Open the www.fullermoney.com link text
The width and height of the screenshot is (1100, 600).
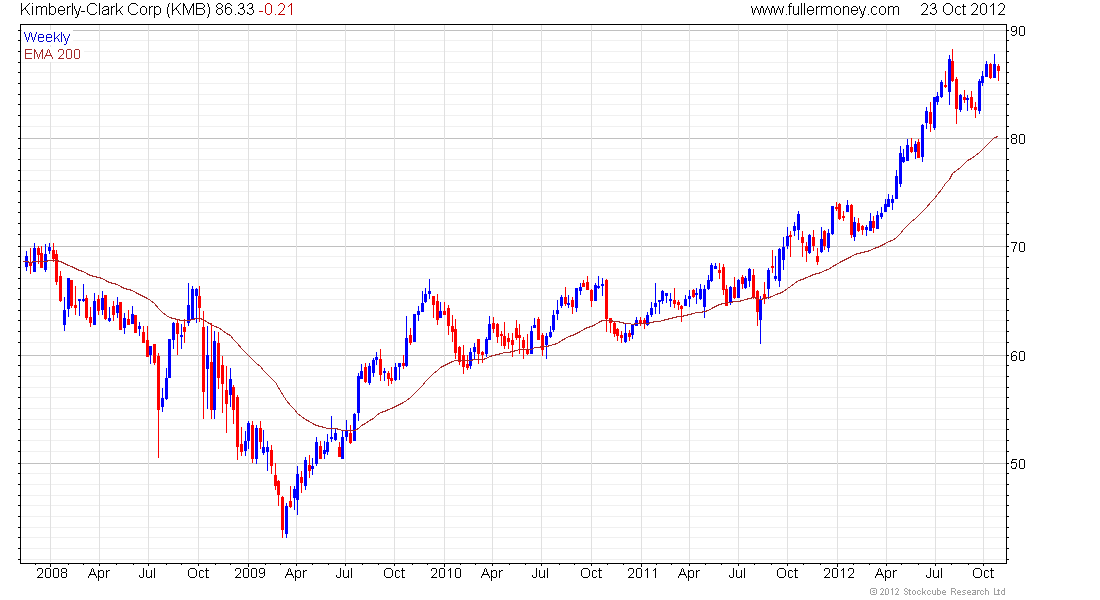(x=825, y=10)
